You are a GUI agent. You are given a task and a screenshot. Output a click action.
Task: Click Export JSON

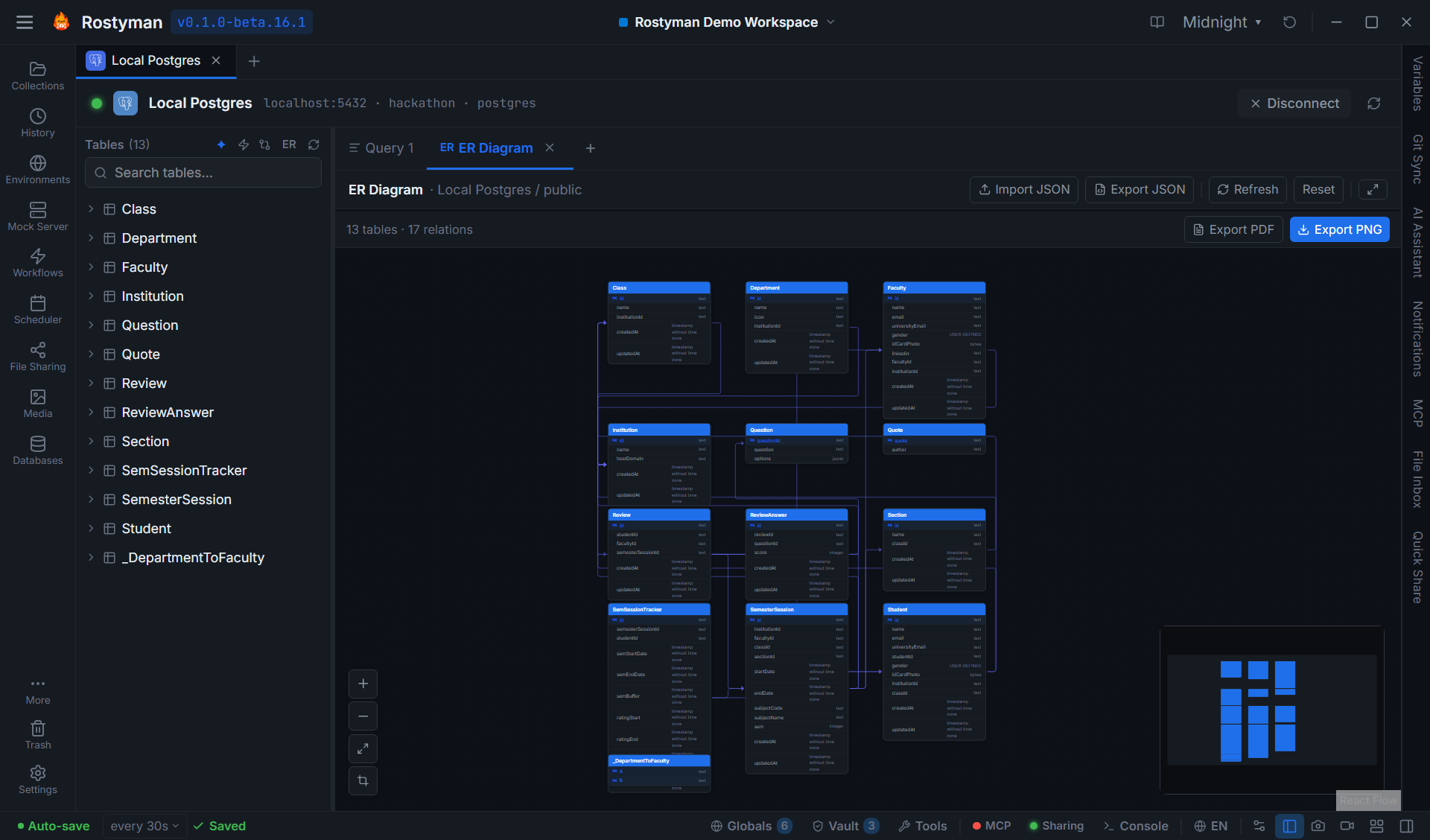(x=1140, y=190)
